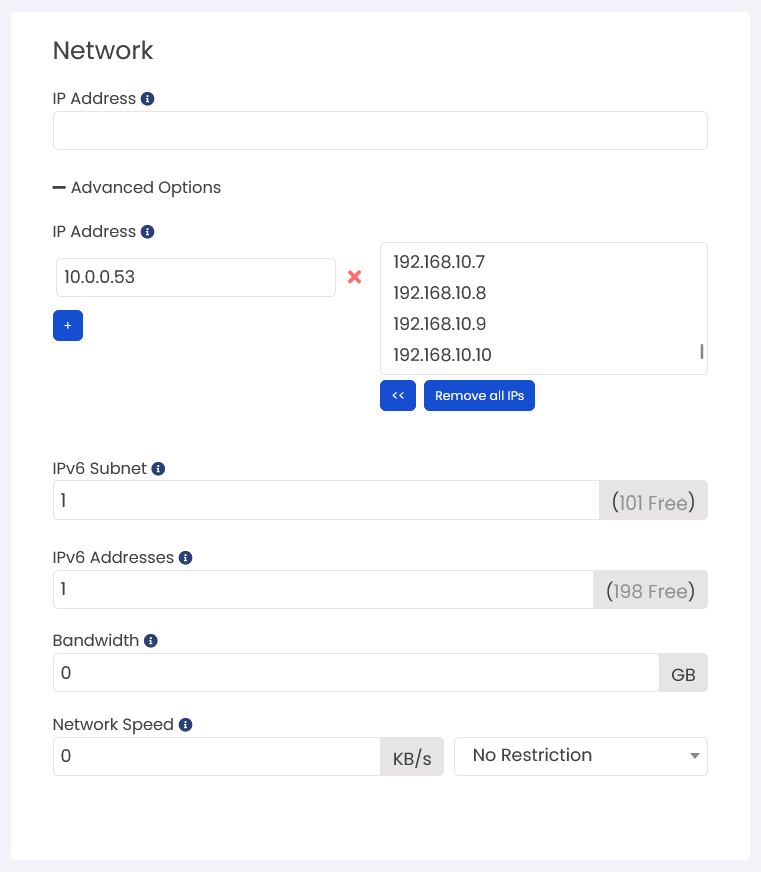Add another IP address with plus button
Viewport: 761px width, 872px height.
(x=68, y=325)
